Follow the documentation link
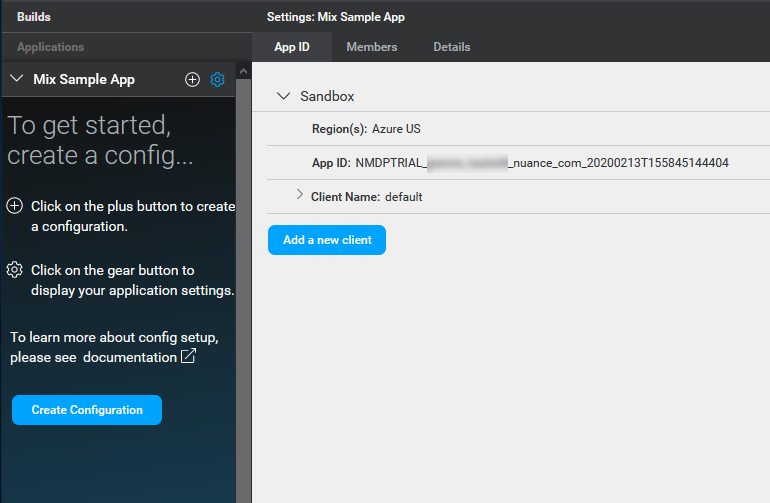 (129, 357)
